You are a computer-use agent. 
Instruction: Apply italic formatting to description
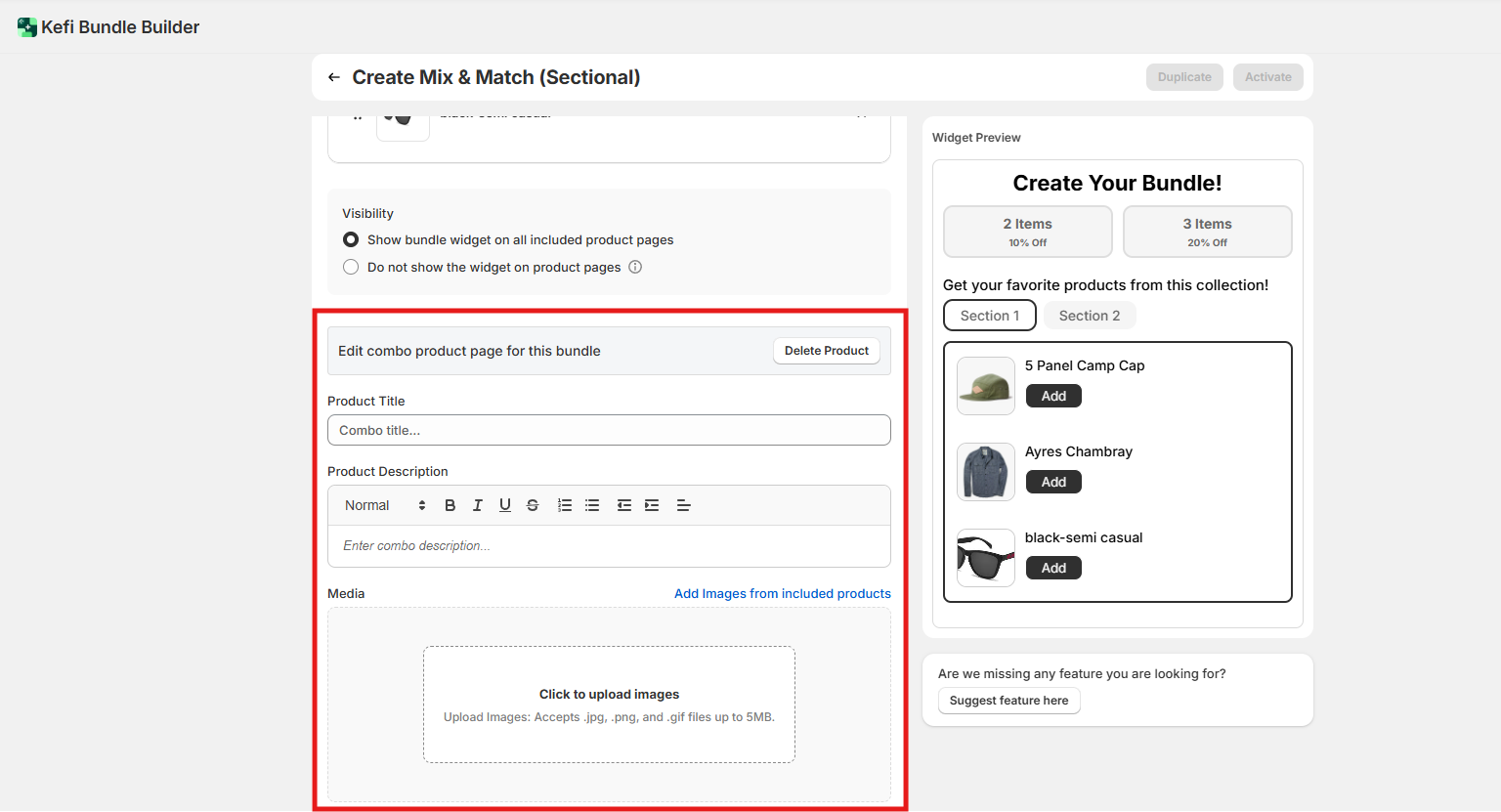tap(478, 505)
